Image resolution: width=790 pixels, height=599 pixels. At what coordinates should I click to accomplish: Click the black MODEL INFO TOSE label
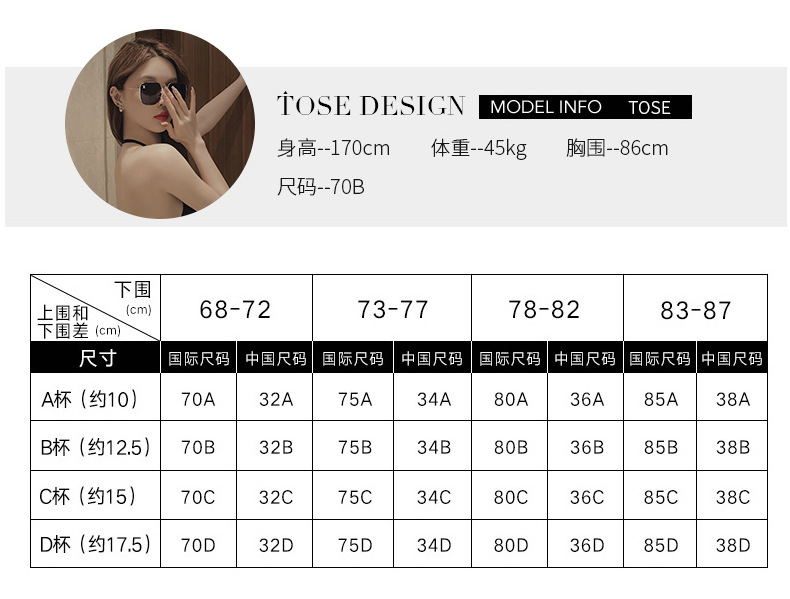click(x=585, y=107)
